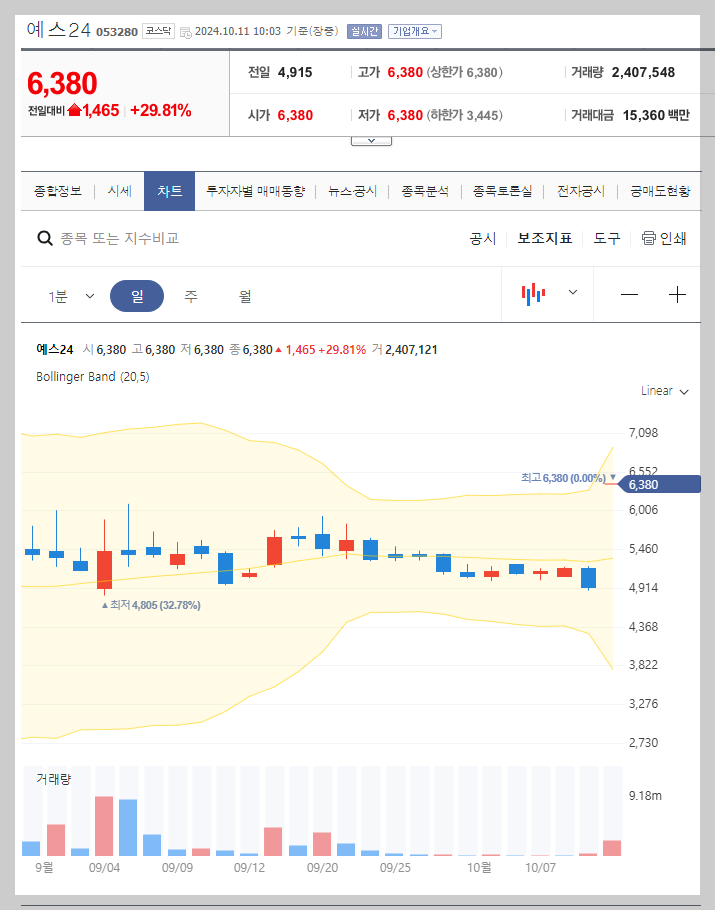Click the zoom out minus icon
Screen dimensions: 715x910
point(629,294)
